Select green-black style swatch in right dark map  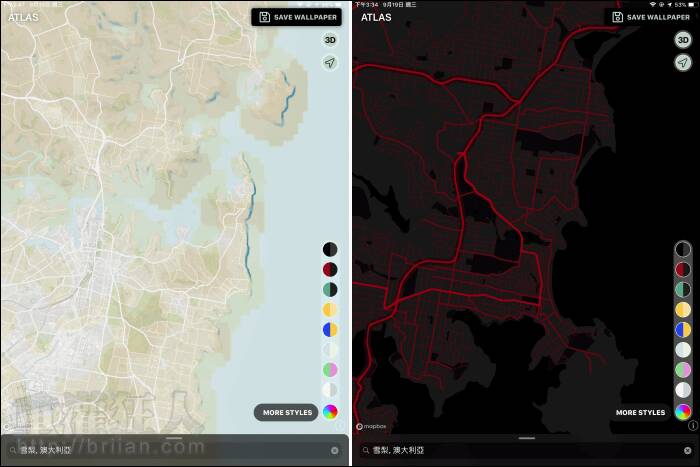tap(683, 289)
